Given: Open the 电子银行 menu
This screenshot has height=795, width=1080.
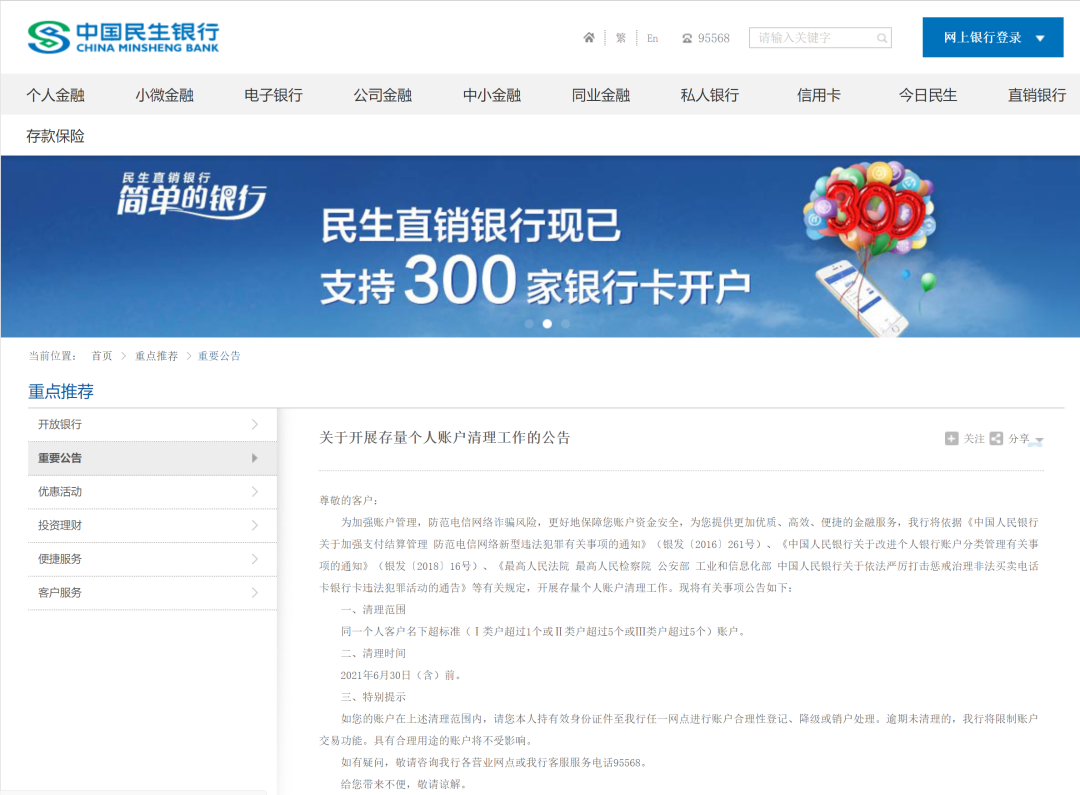Looking at the screenshot, I should 273,95.
